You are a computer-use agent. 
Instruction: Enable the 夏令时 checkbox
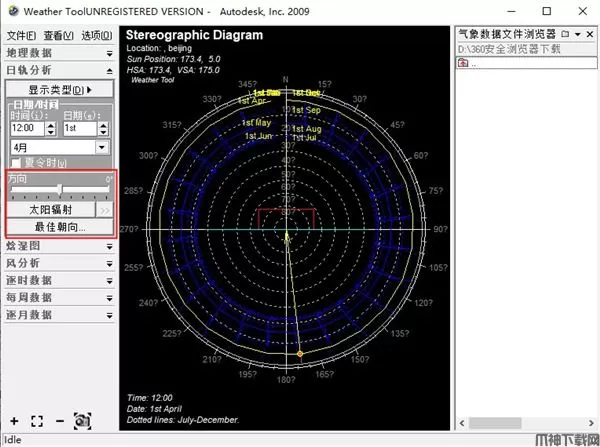(x=15, y=163)
